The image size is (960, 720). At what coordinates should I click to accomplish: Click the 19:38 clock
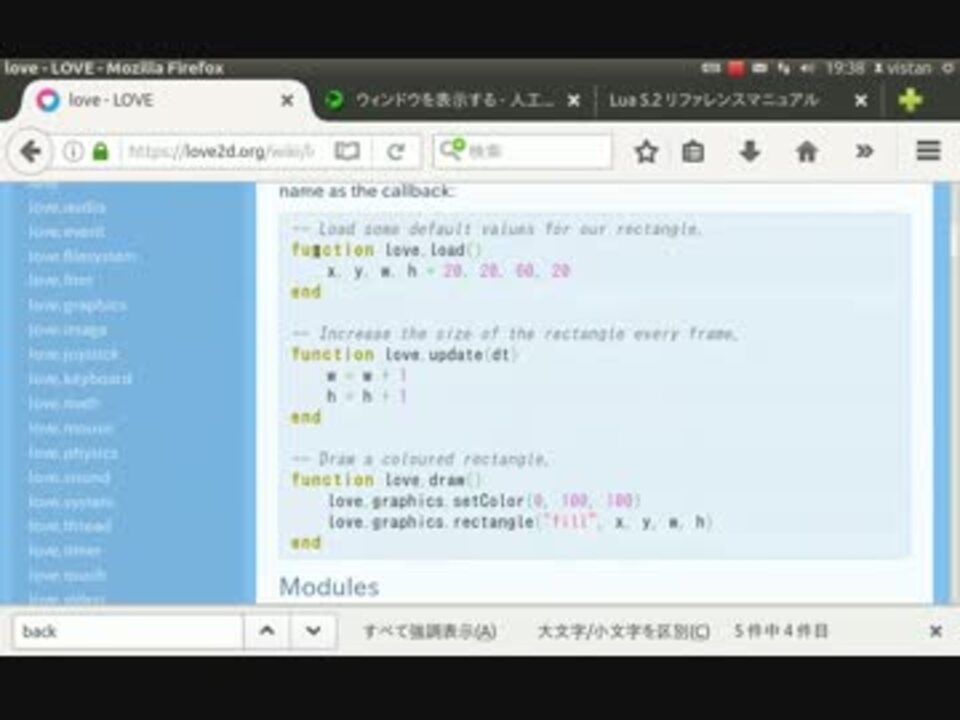point(844,68)
